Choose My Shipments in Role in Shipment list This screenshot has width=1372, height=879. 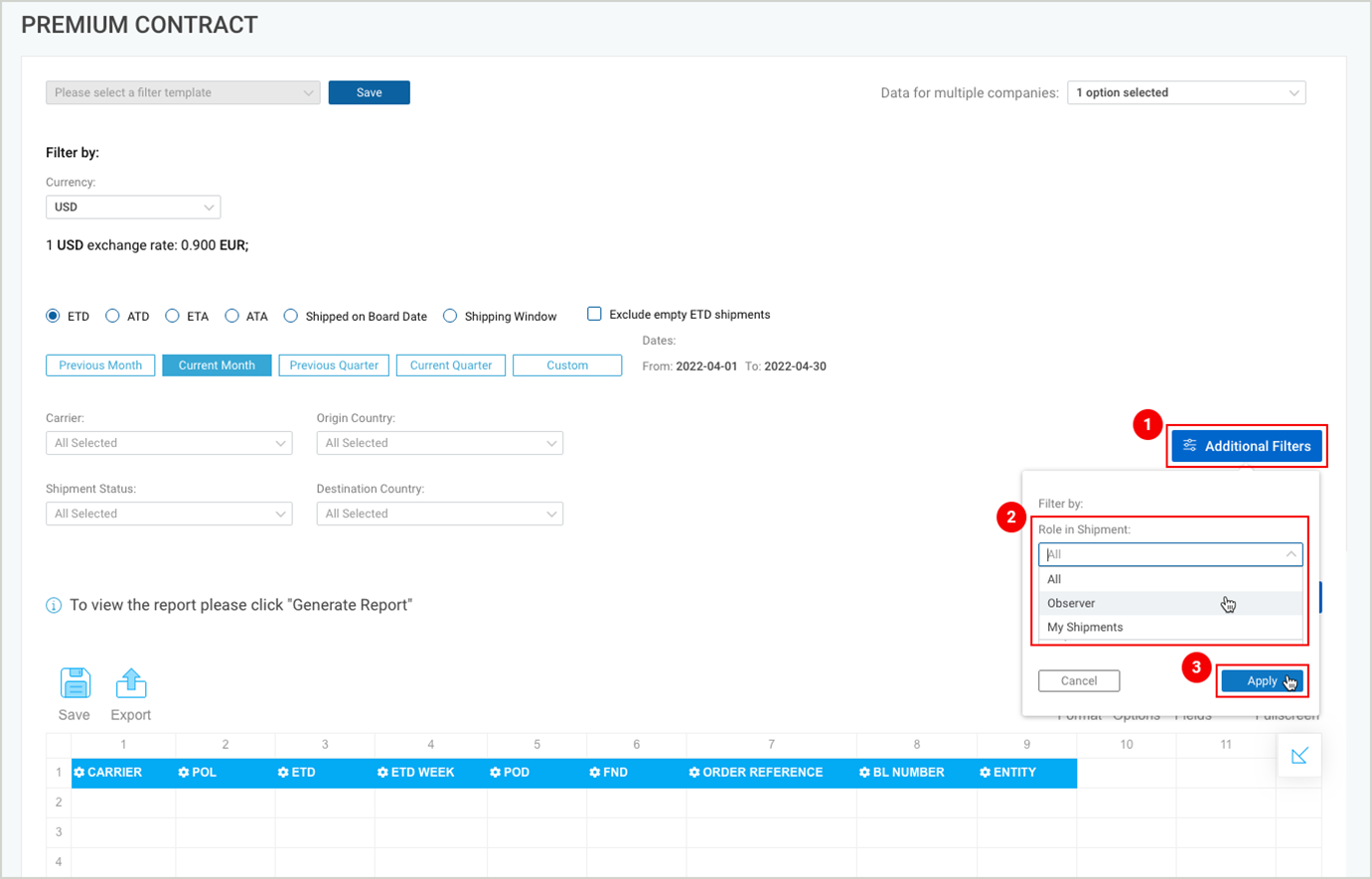pyautogui.click(x=1170, y=627)
